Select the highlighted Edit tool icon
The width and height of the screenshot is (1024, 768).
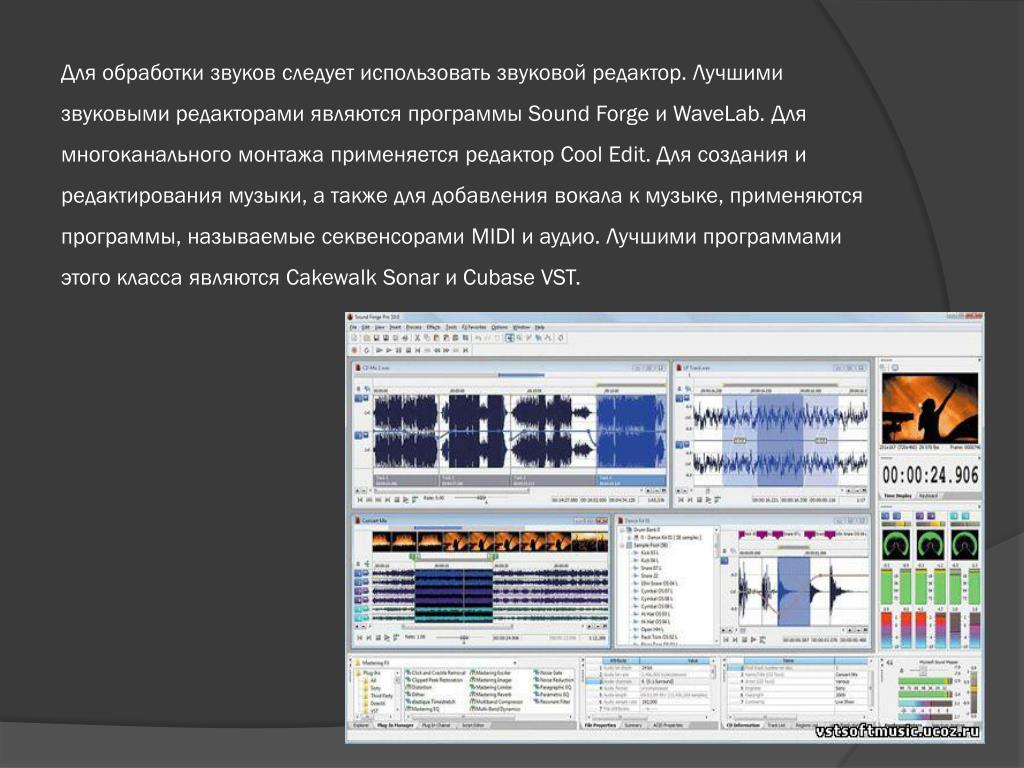tap(509, 338)
